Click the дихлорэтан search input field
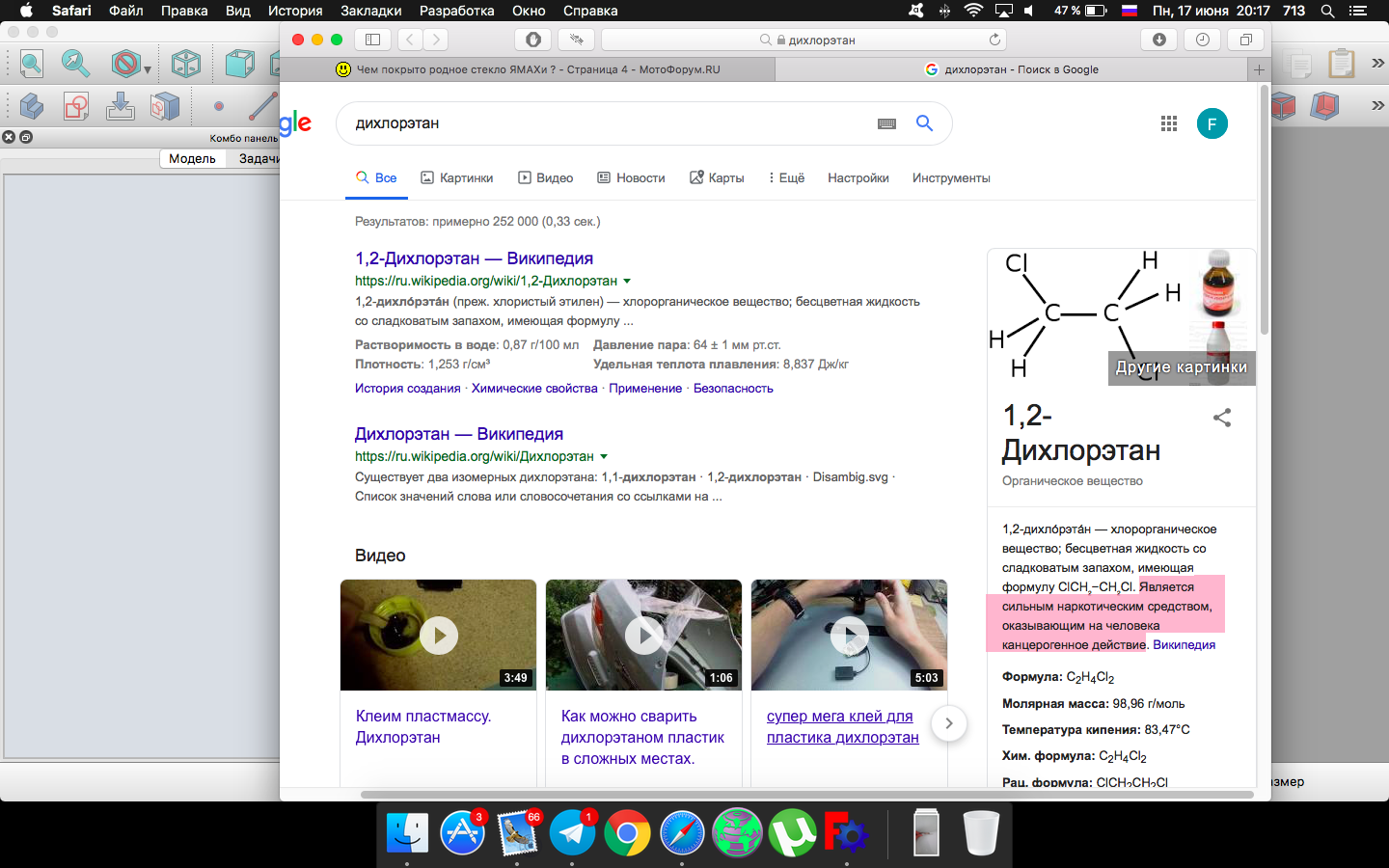The width and height of the screenshot is (1389, 868). (x=608, y=123)
